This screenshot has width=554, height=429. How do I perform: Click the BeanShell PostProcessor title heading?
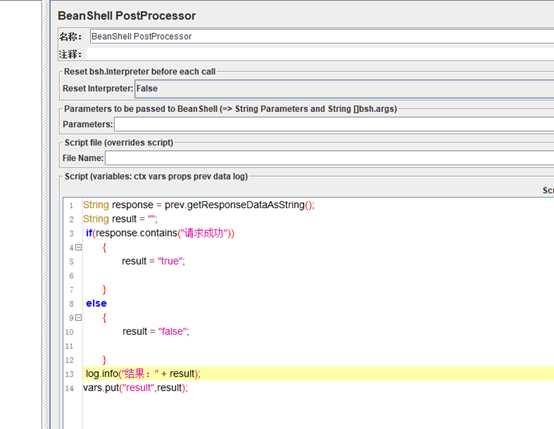click(x=126, y=16)
